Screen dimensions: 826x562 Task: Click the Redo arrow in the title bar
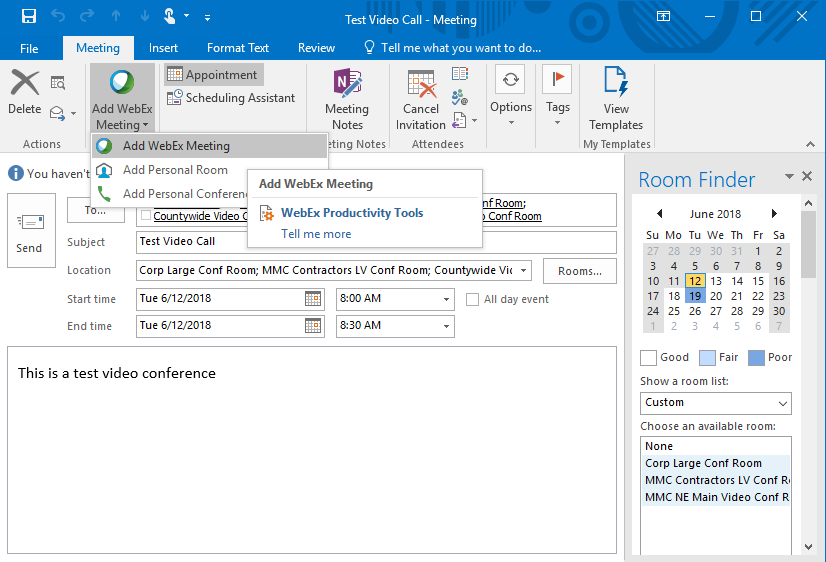tap(86, 16)
